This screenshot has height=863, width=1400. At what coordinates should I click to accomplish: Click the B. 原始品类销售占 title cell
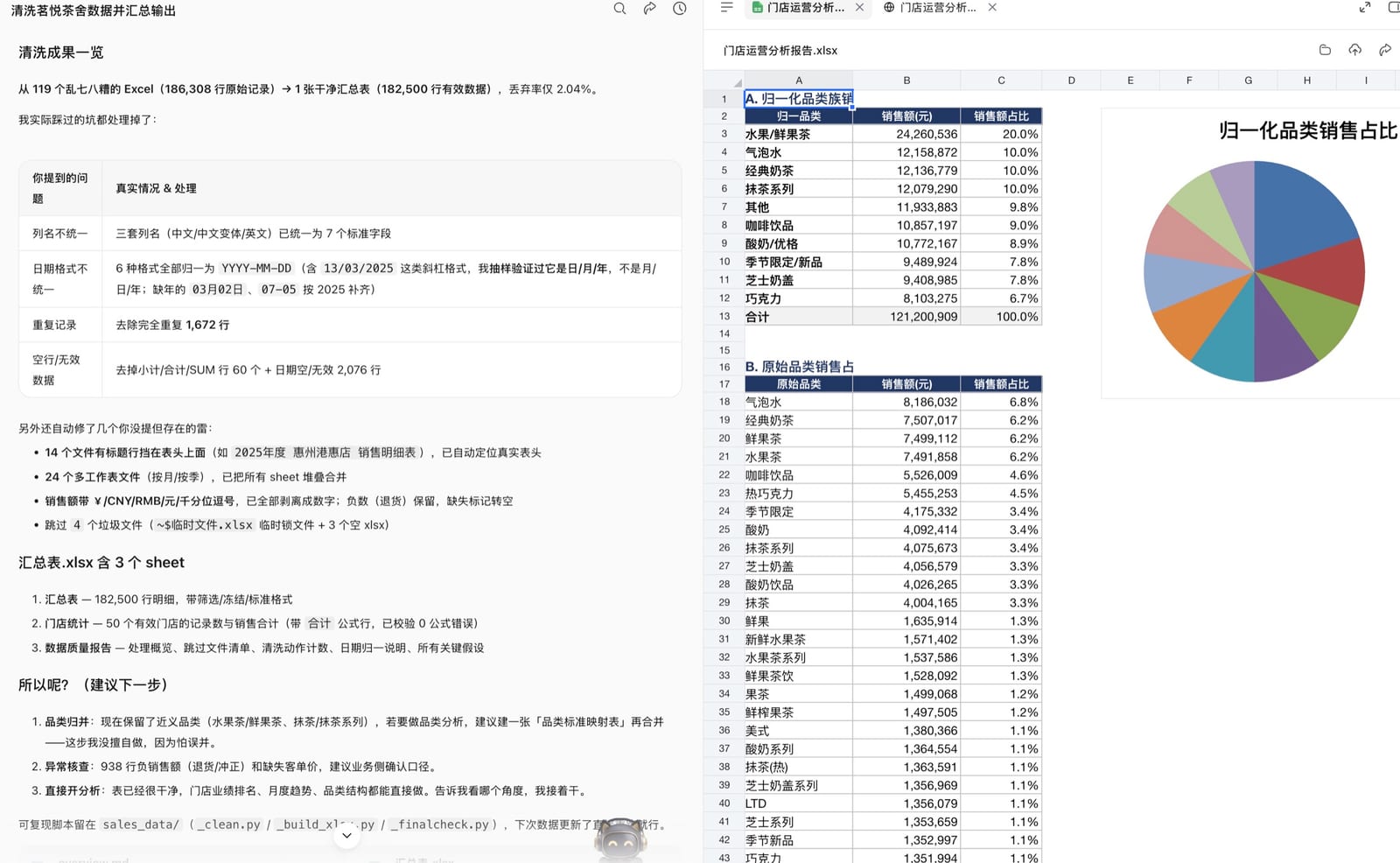click(799, 367)
